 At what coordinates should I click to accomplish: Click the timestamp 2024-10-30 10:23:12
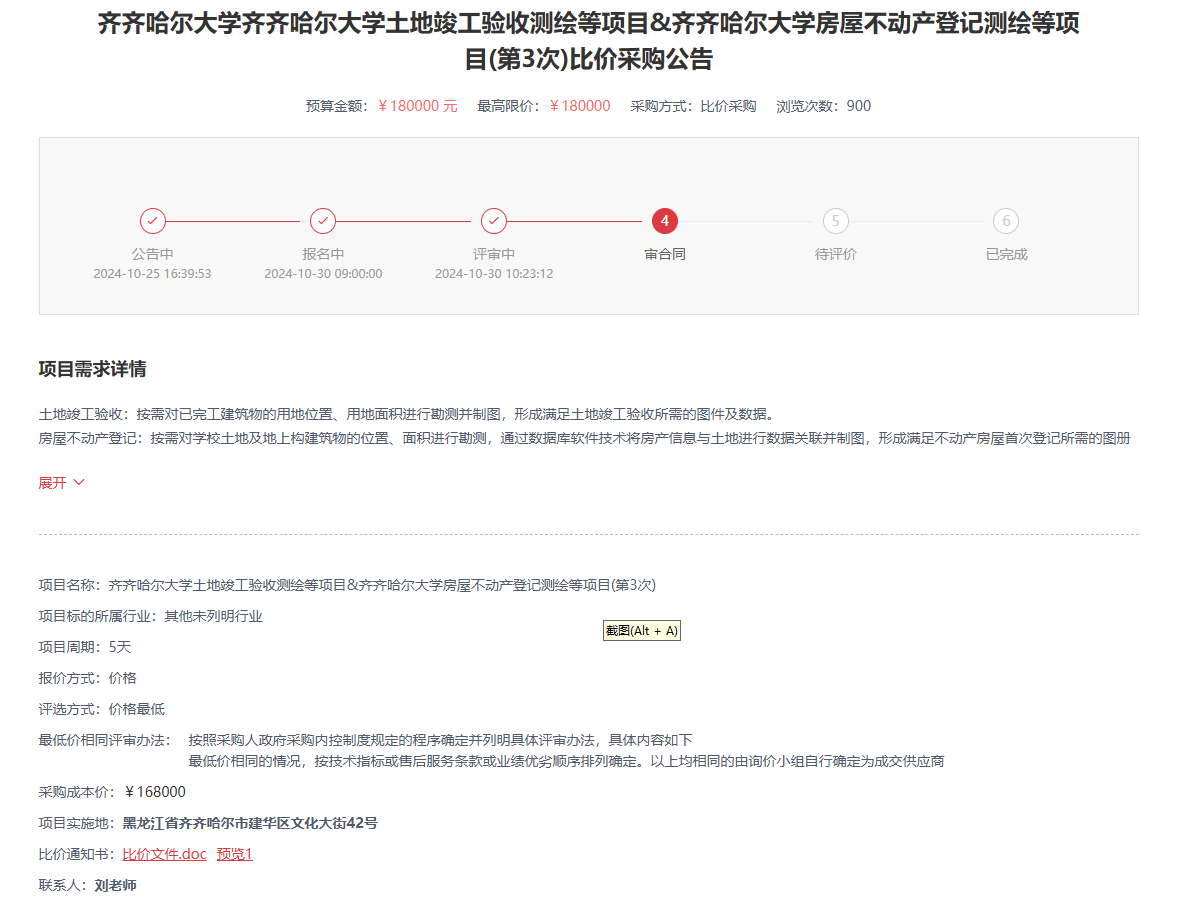(x=494, y=274)
